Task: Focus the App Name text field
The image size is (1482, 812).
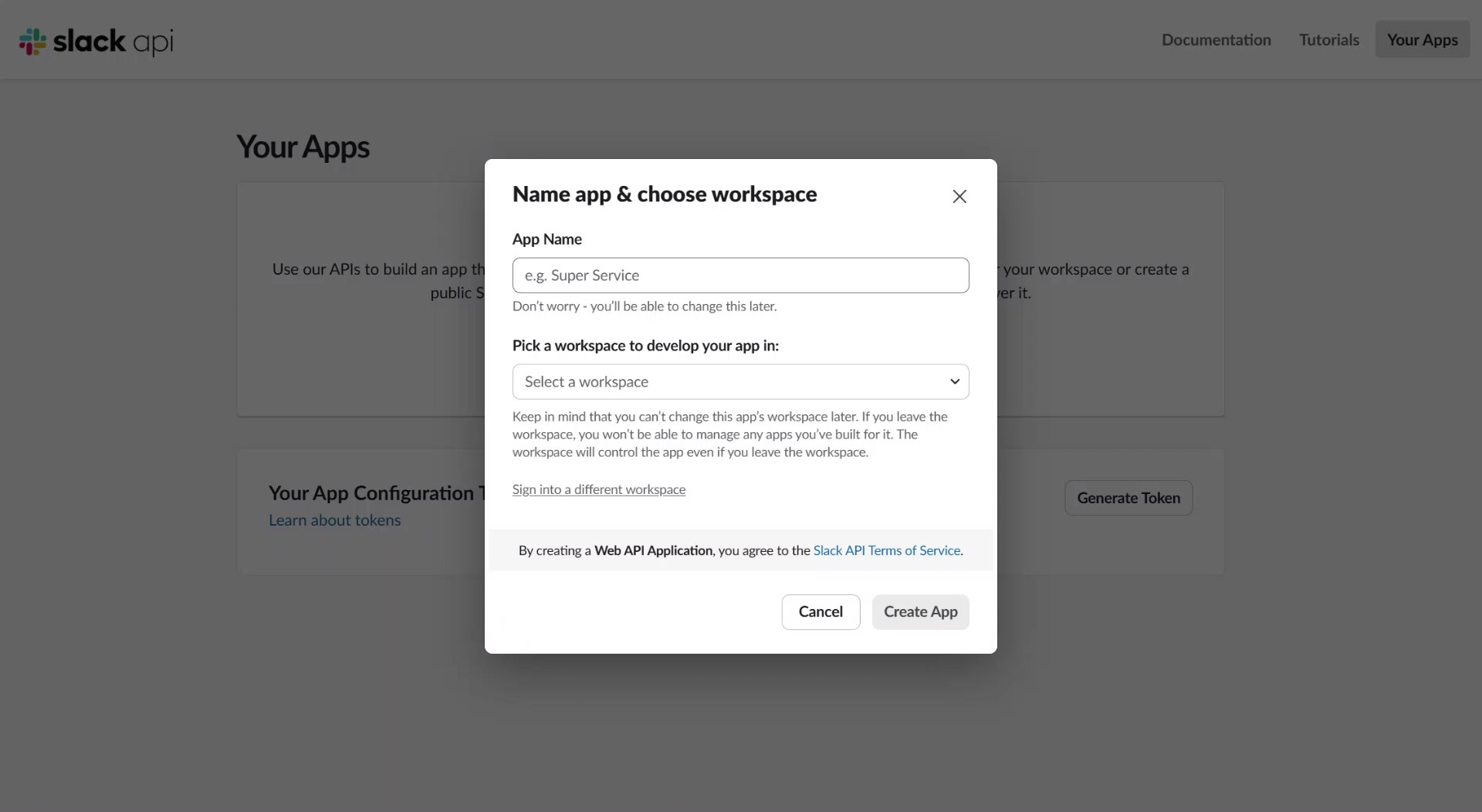Action: pyautogui.click(x=740, y=276)
